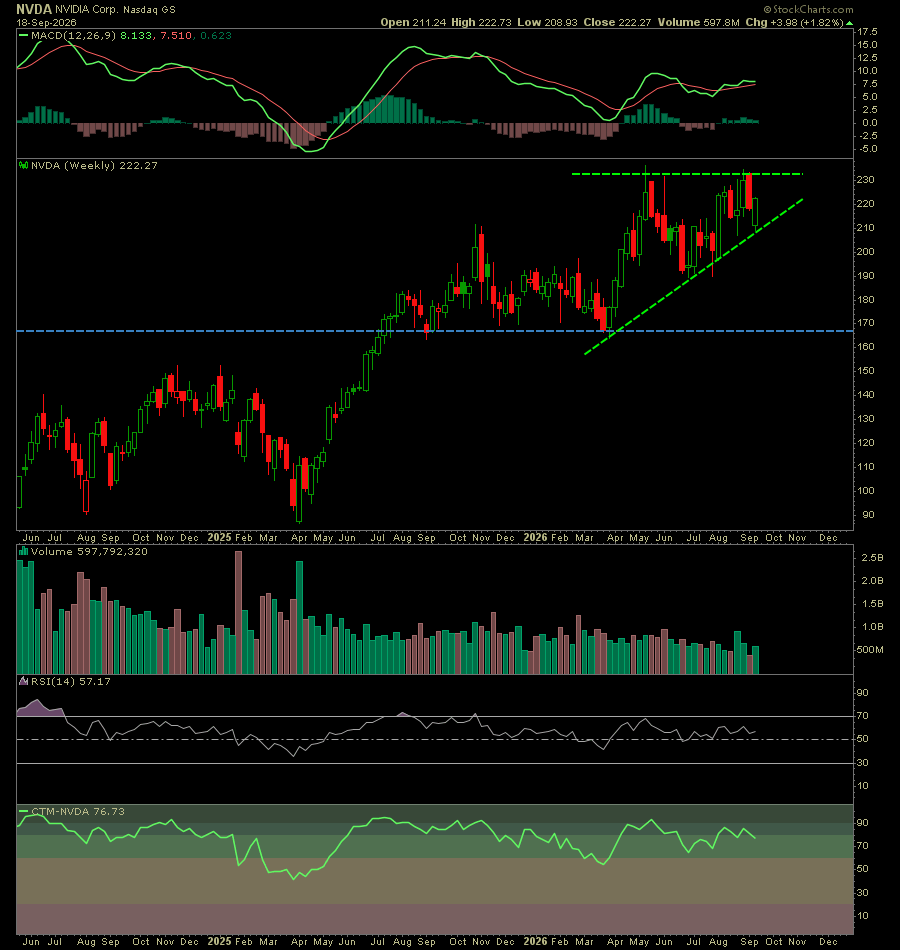Click the Volume 597.8M header value
This screenshot has height=950, width=900.
(x=699, y=22)
